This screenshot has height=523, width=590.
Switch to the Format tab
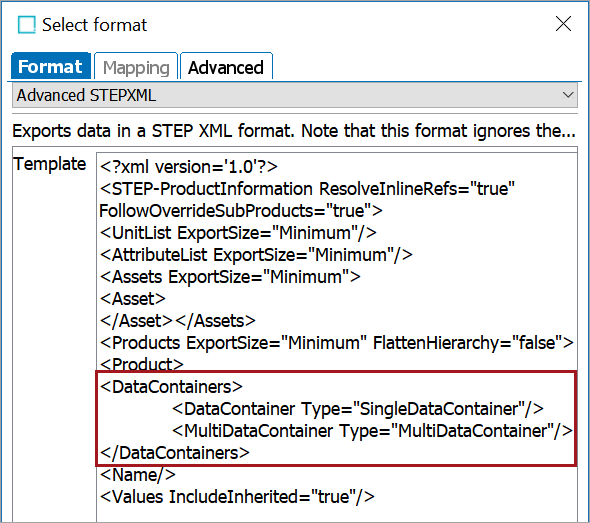pyautogui.click(x=51, y=66)
